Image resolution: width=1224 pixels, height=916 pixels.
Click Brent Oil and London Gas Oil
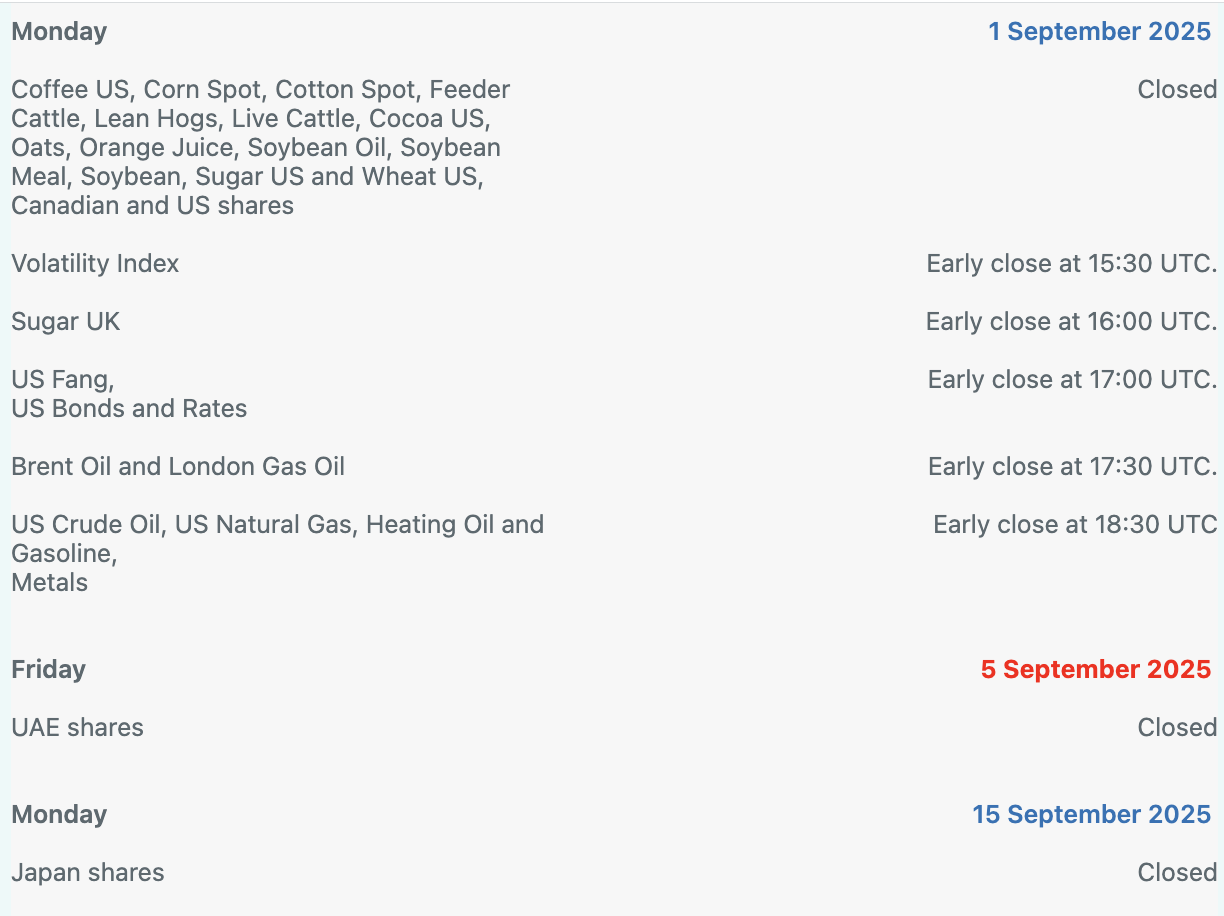[178, 467]
